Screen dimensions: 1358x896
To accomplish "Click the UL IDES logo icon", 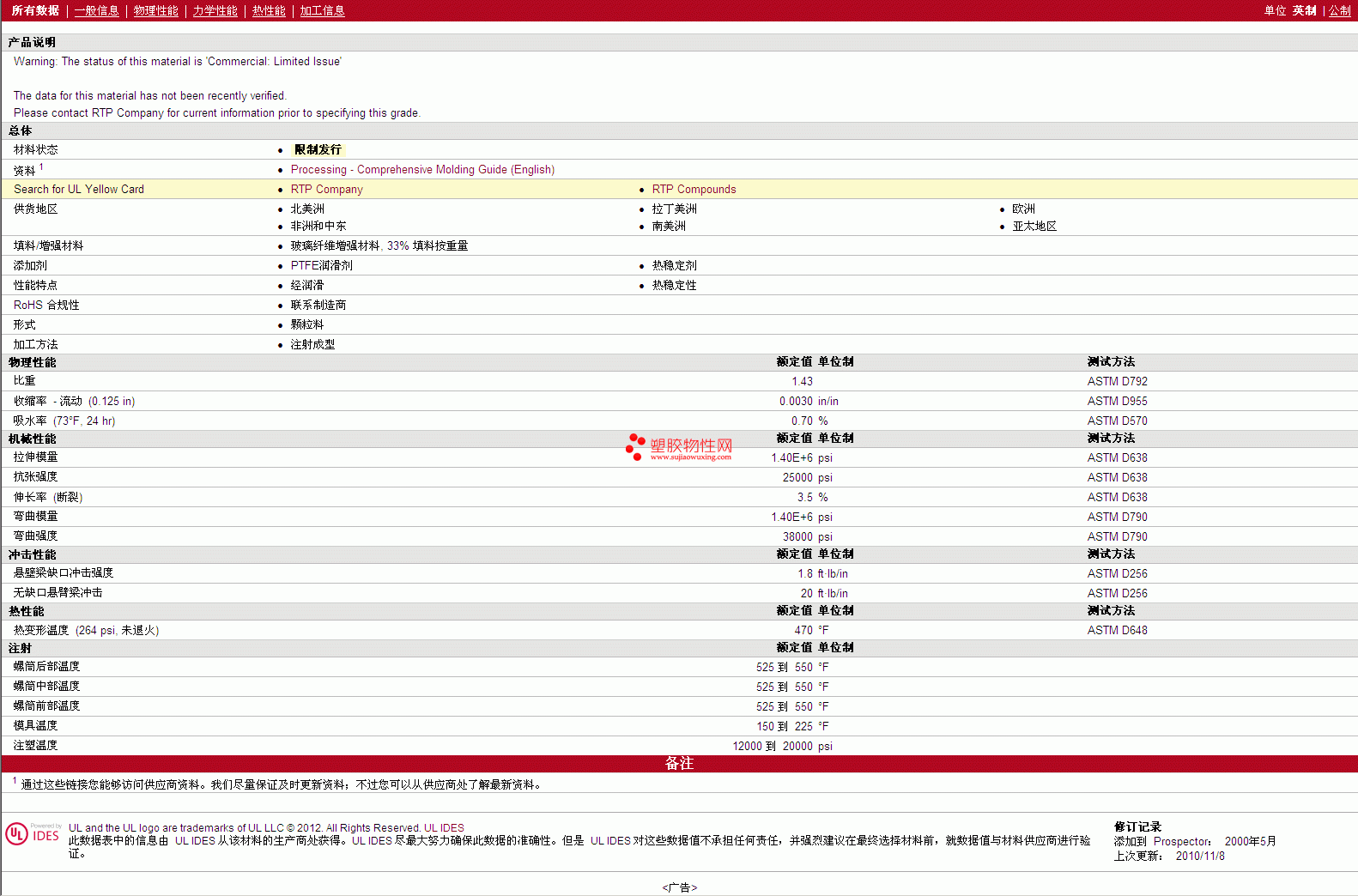I will (x=33, y=833).
